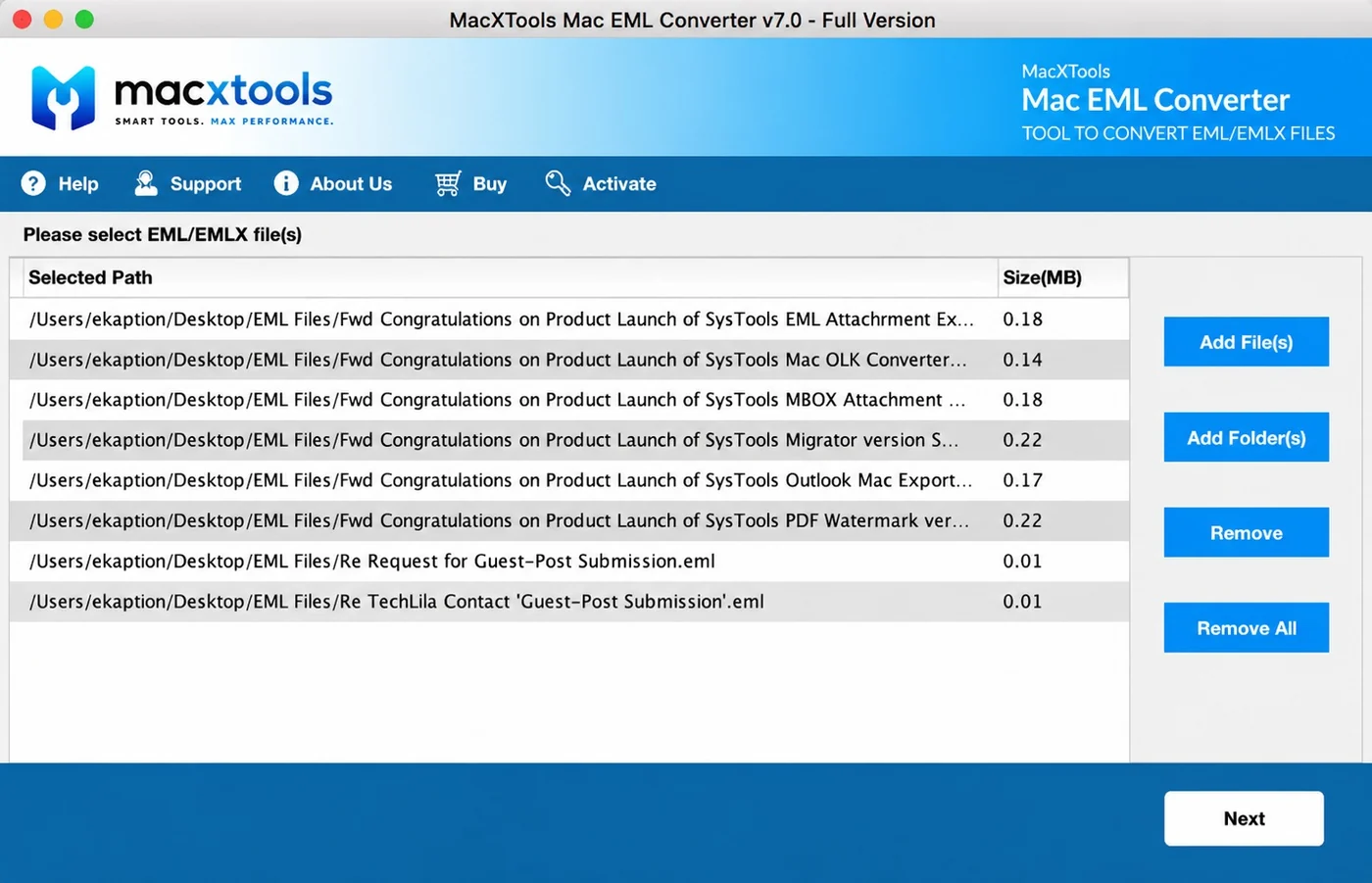
Task: Click the Mac EML Converter banner title
Action: tap(1155, 100)
